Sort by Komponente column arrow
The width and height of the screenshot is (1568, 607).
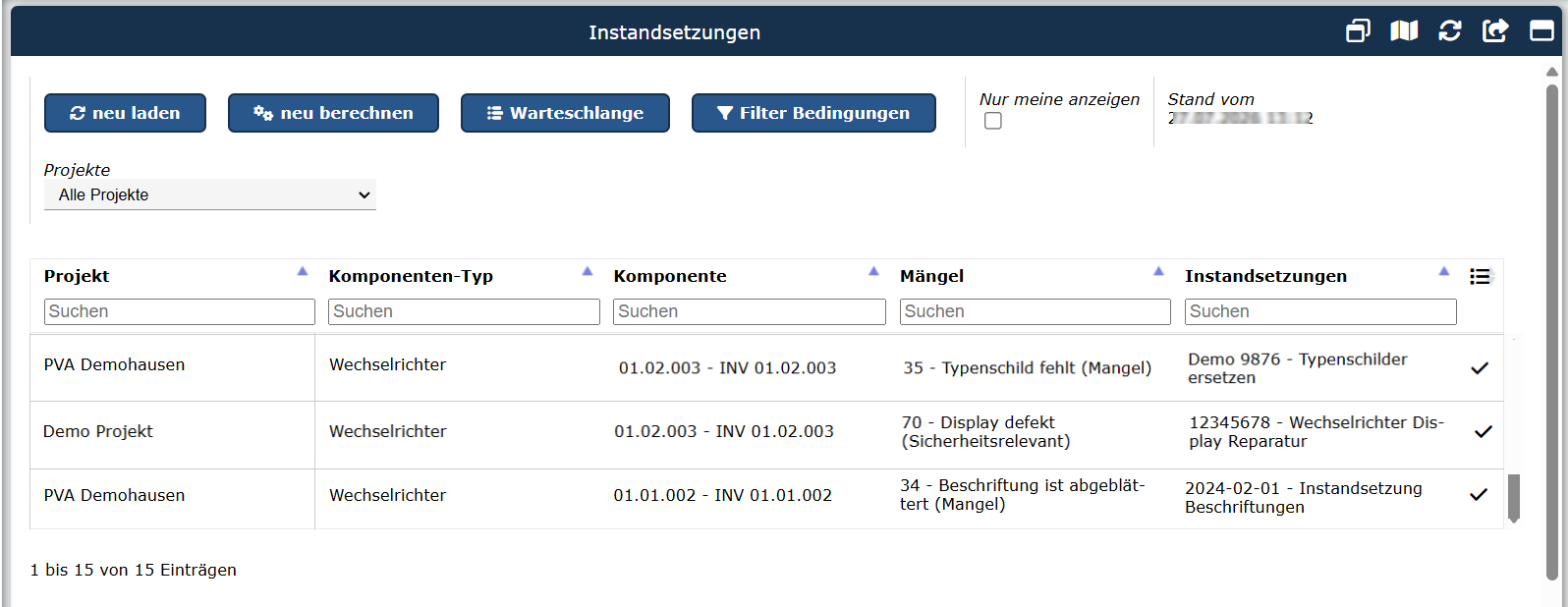[873, 271]
